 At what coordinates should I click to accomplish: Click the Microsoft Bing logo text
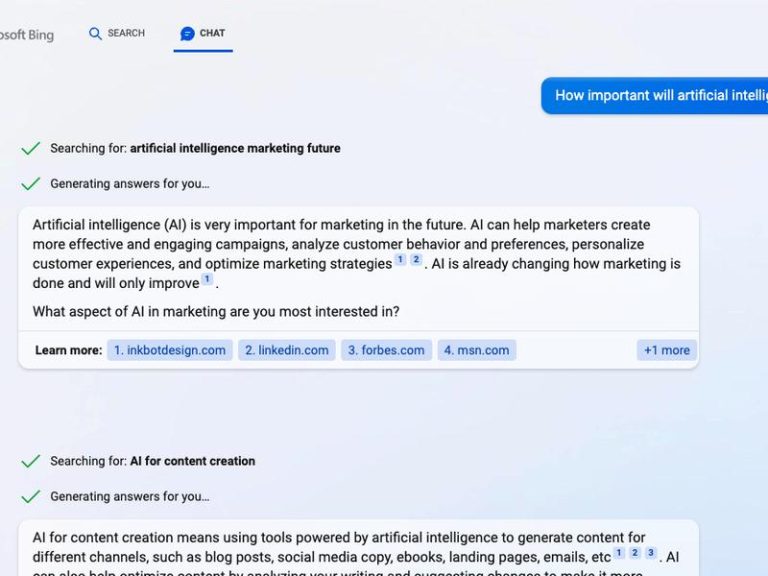point(27,35)
